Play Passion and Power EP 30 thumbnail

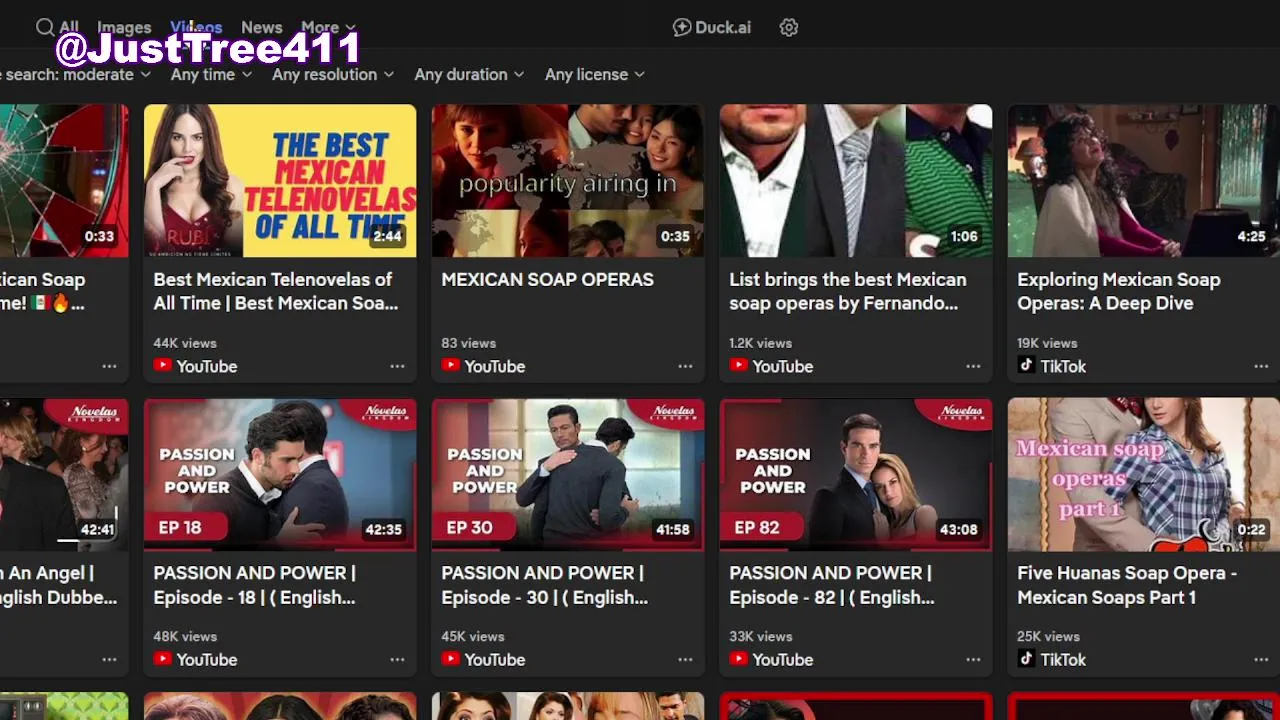click(x=568, y=474)
